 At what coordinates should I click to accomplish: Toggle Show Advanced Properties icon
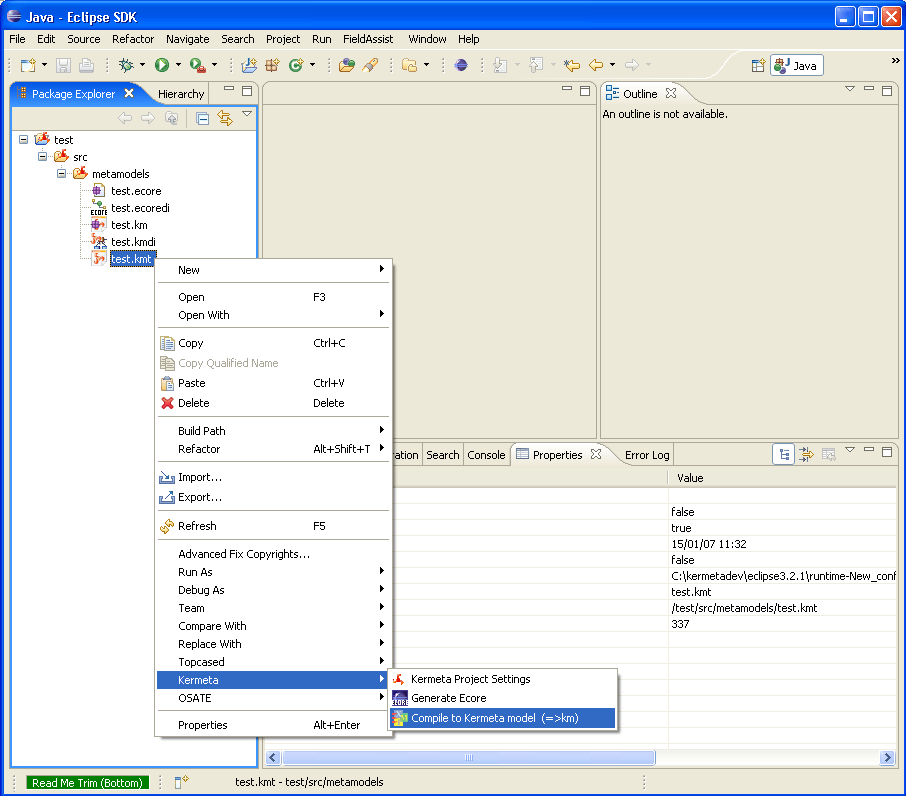[806, 455]
